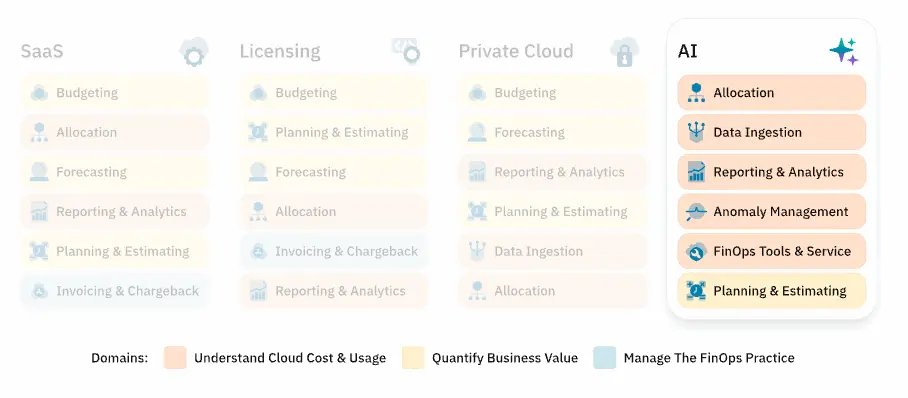Click the SaaS cloud gear icon
Viewport: 908px width, 398px height.
click(193, 52)
